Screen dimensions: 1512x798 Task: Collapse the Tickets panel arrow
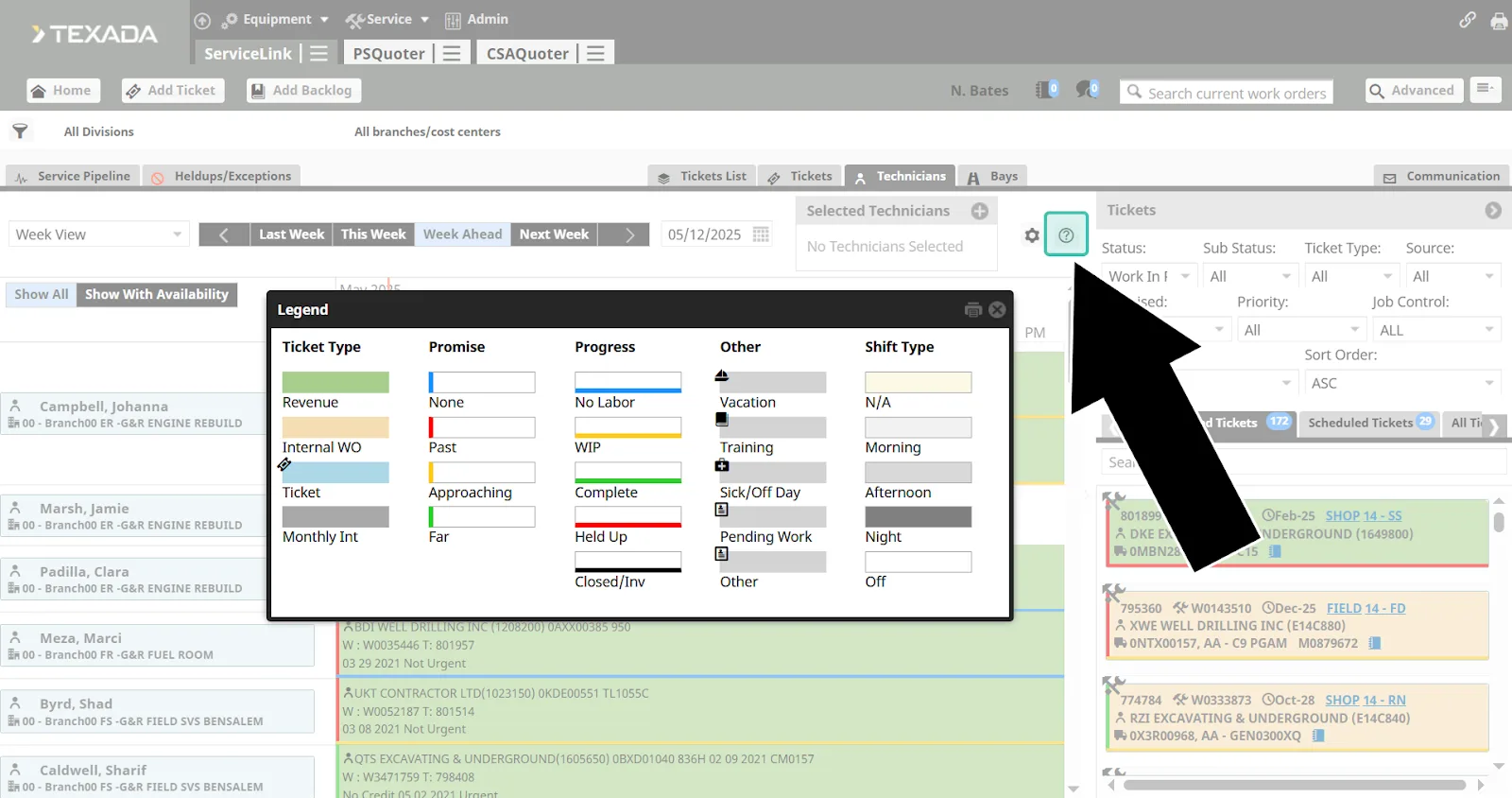coord(1493,211)
